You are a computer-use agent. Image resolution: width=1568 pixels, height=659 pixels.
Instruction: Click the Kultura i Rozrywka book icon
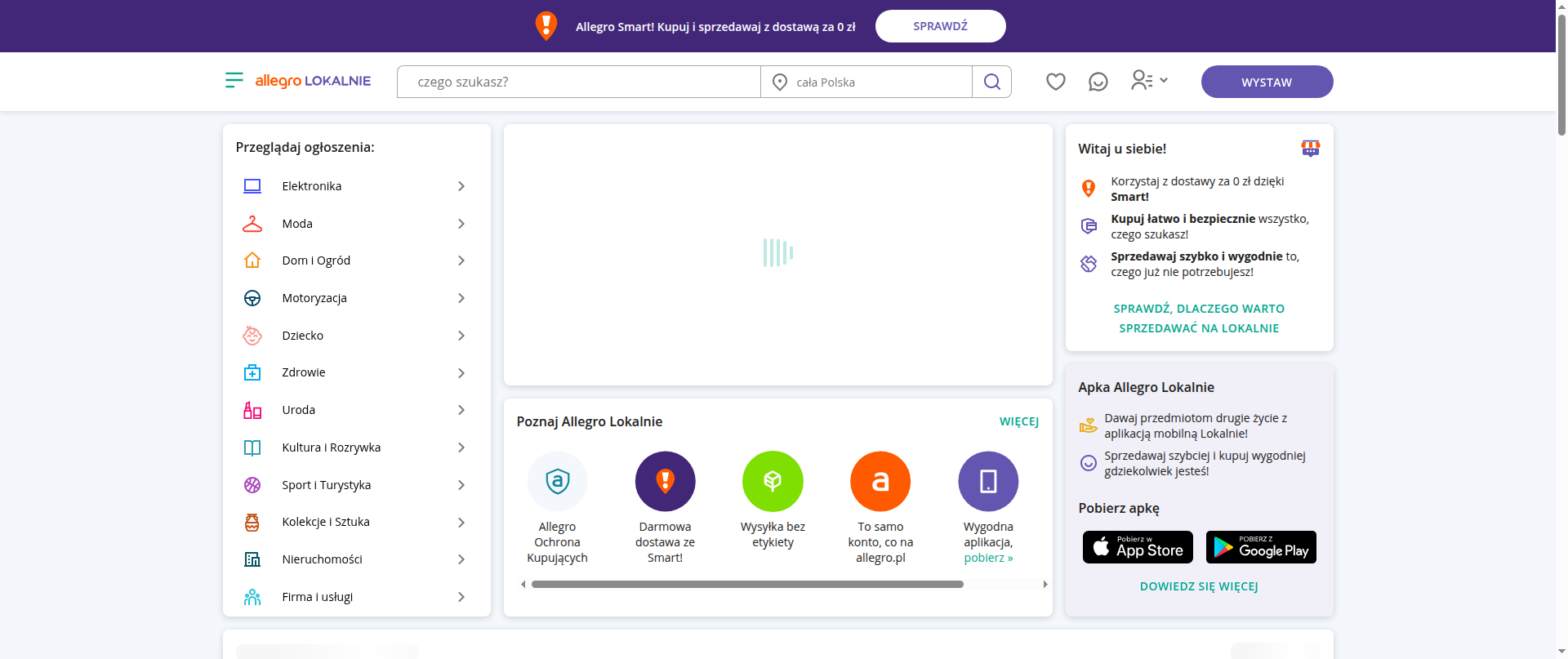point(252,447)
